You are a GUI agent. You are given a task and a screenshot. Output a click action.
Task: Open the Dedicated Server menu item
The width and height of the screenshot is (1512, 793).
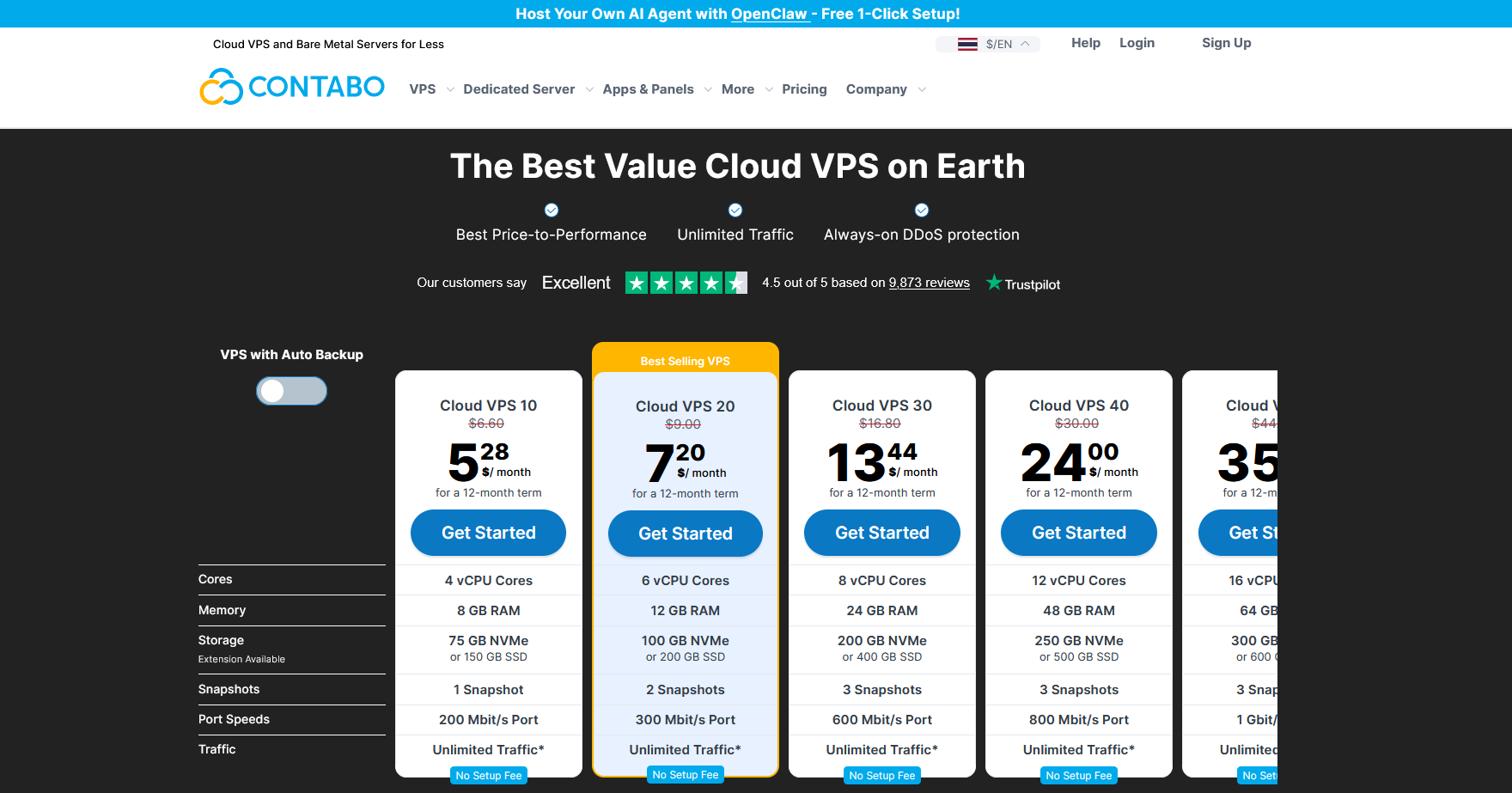click(519, 89)
